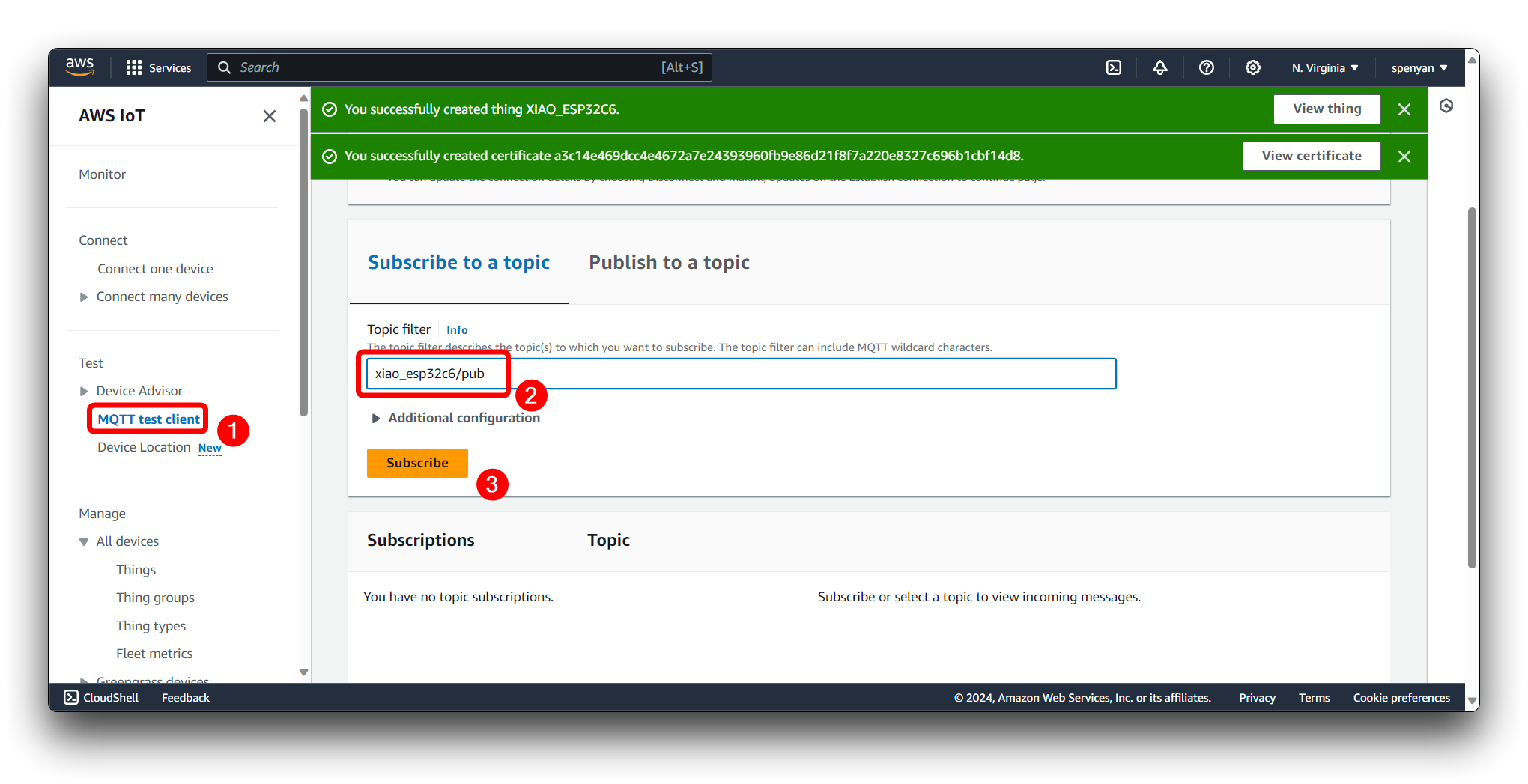
Task: Open the Terms link
Action: [1314, 698]
